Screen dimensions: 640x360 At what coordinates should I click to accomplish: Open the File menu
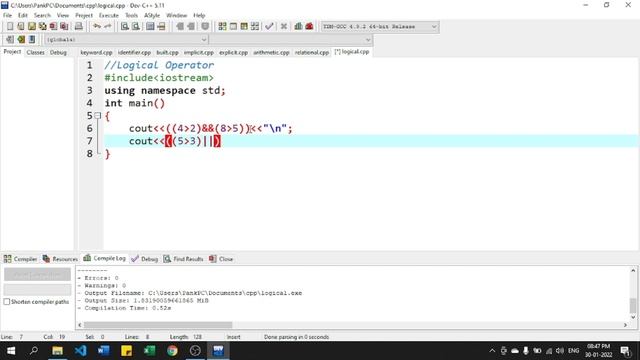coord(7,16)
